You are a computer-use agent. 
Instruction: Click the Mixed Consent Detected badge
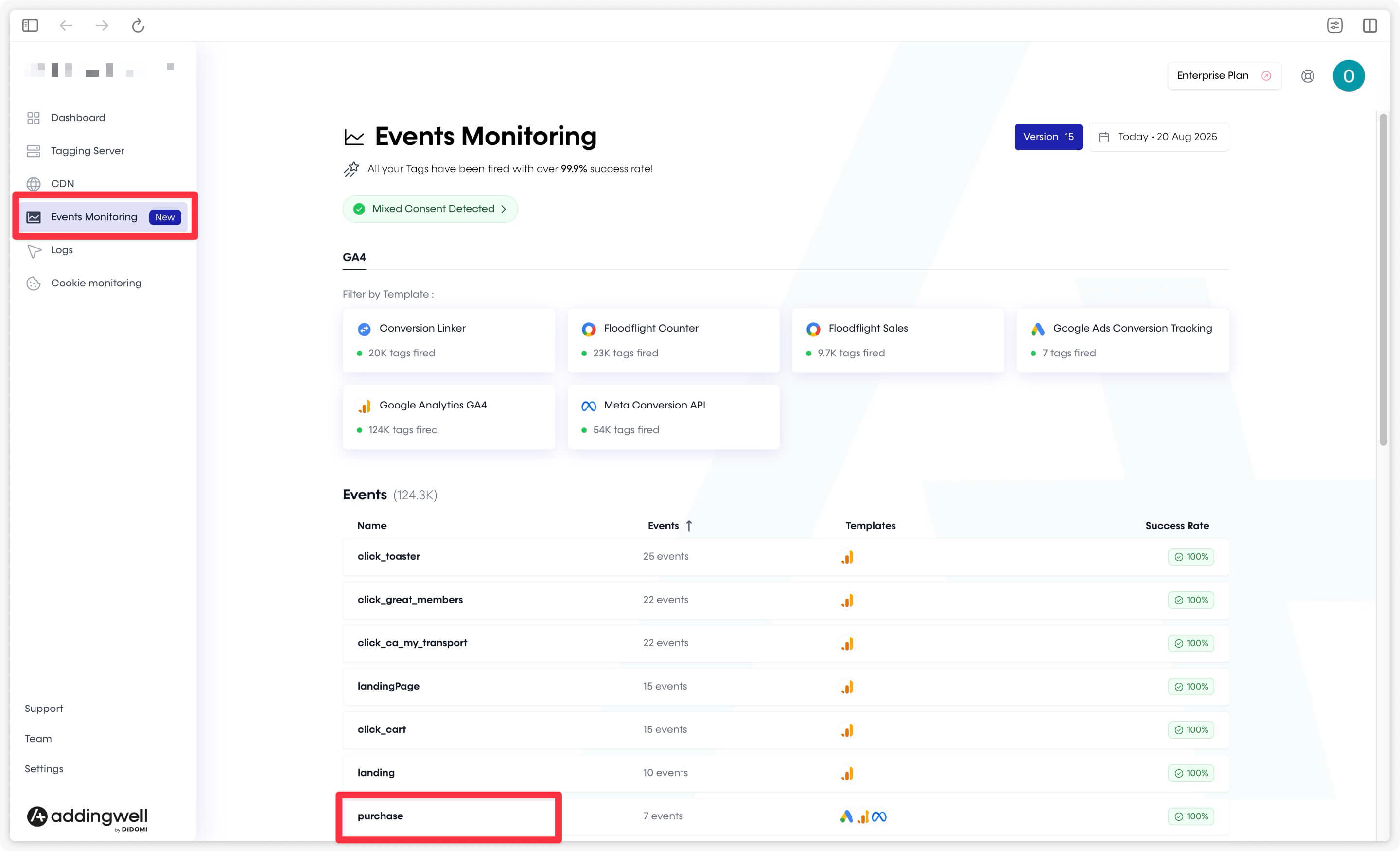pos(430,209)
